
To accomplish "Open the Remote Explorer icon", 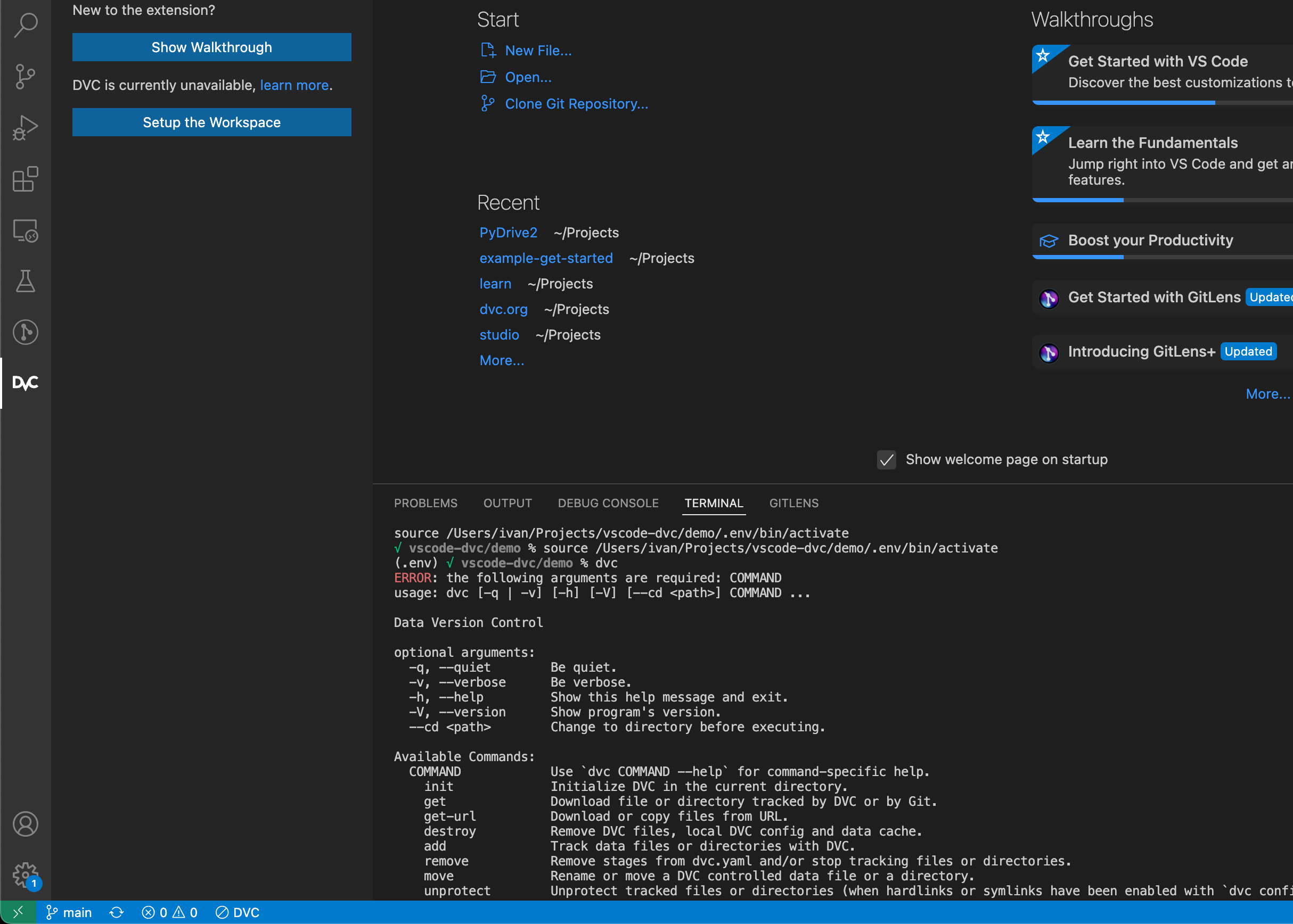I will [x=26, y=230].
